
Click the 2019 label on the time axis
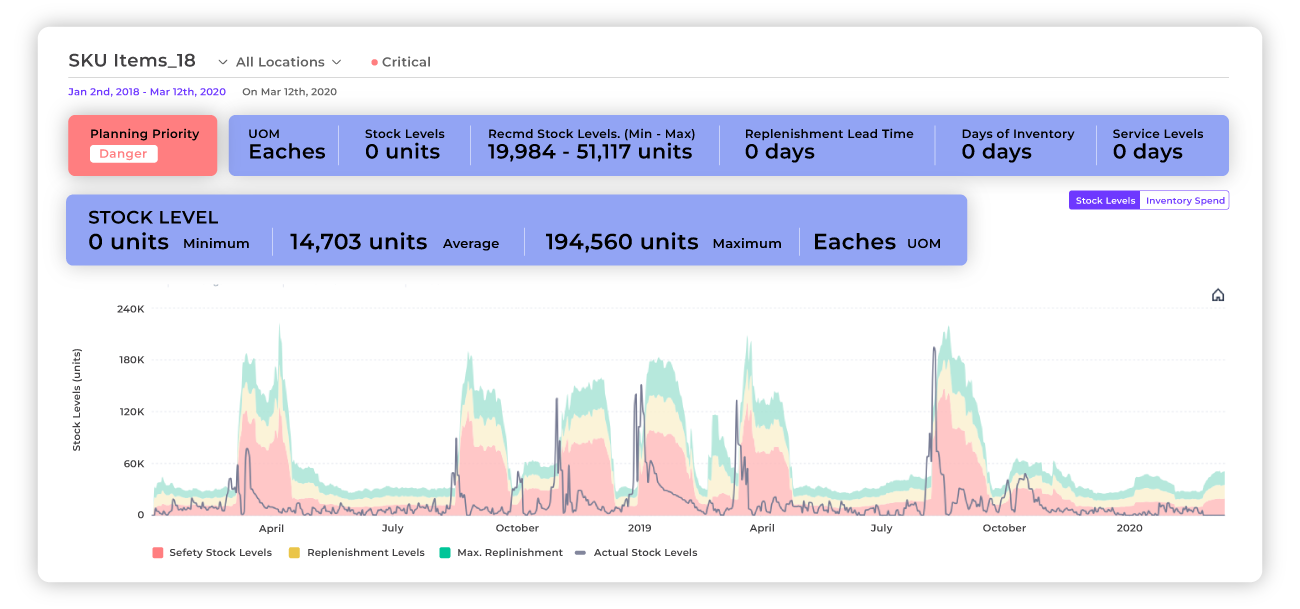pyautogui.click(x=639, y=528)
